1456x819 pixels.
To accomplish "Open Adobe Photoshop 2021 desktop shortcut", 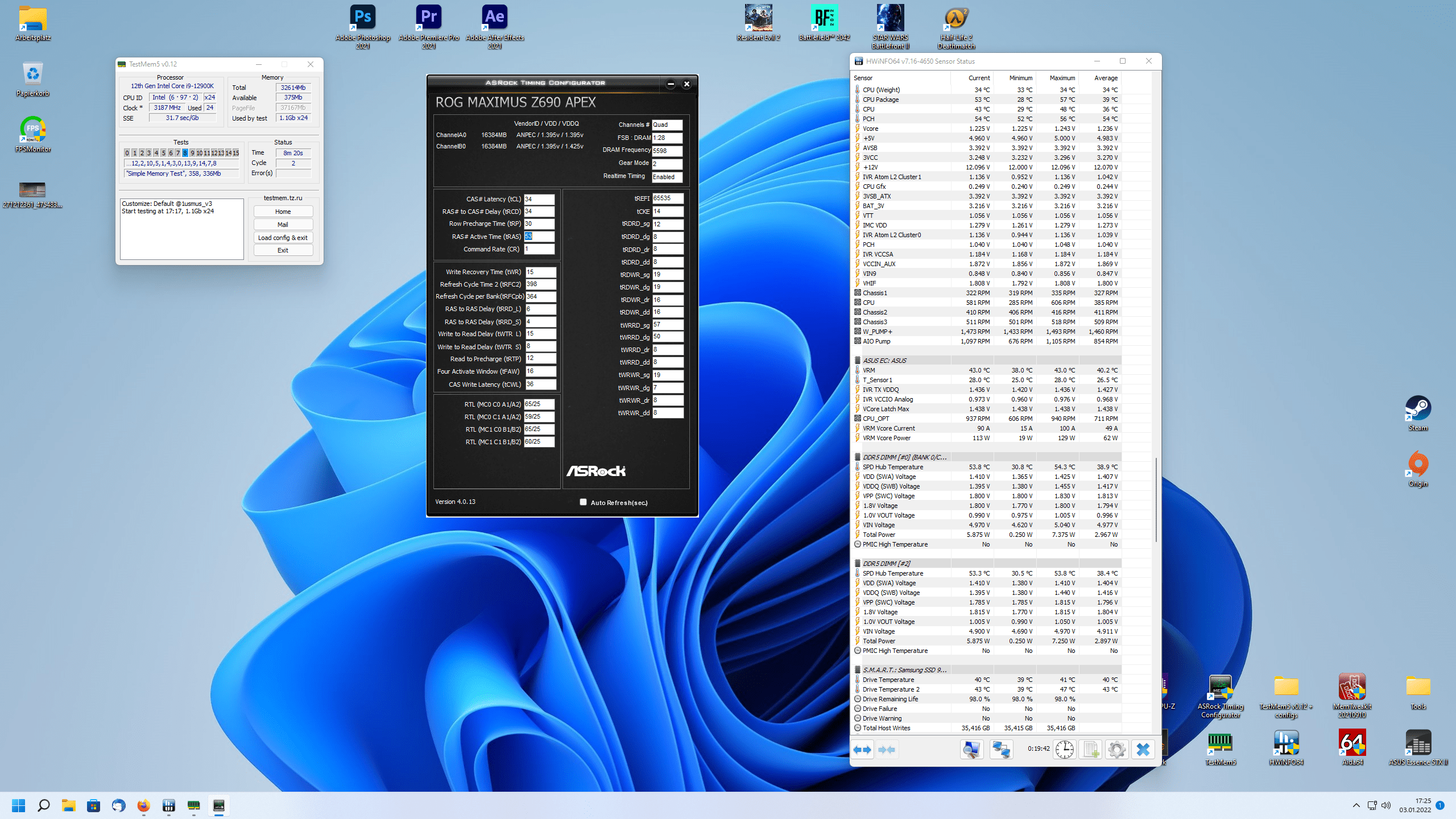I will (362, 27).
